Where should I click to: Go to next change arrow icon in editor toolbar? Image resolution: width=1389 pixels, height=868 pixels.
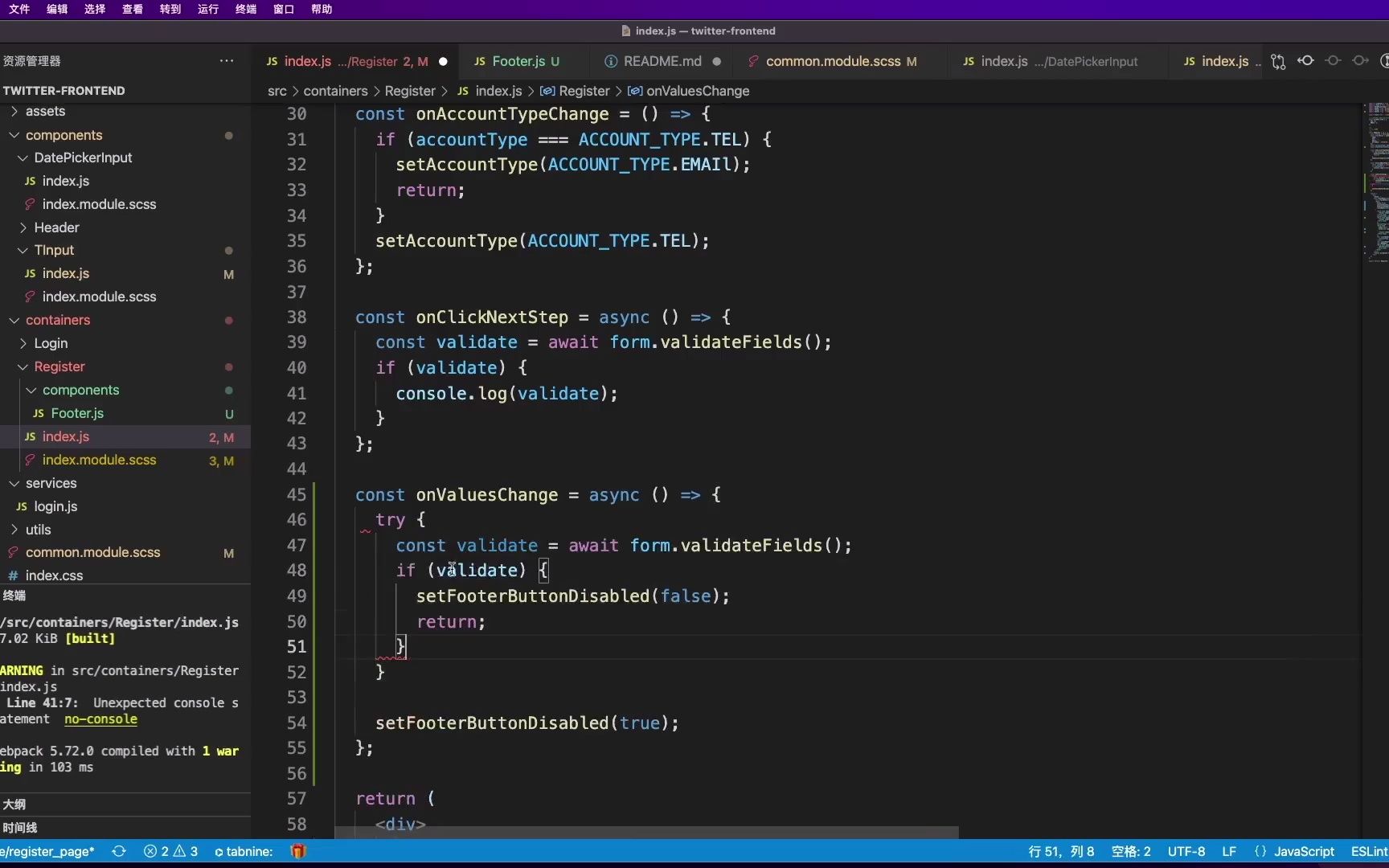1360,61
